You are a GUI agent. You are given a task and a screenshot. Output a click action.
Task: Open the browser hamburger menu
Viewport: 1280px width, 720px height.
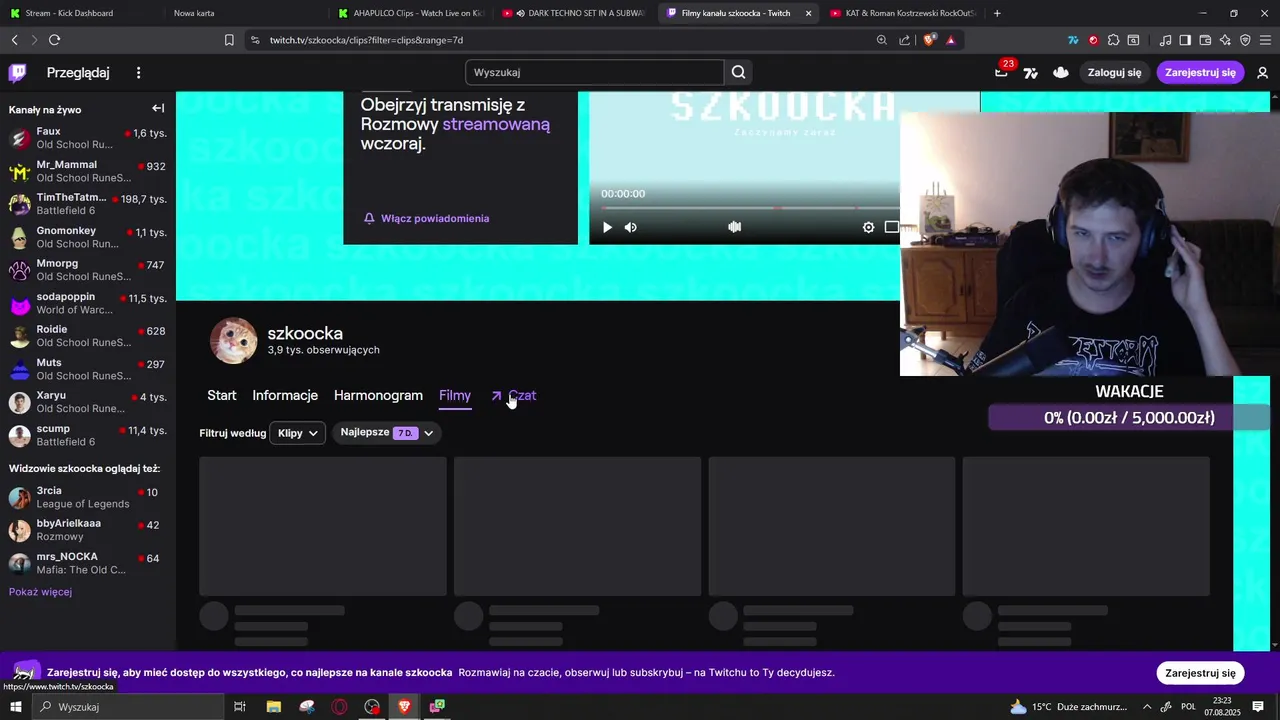point(1265,40)
